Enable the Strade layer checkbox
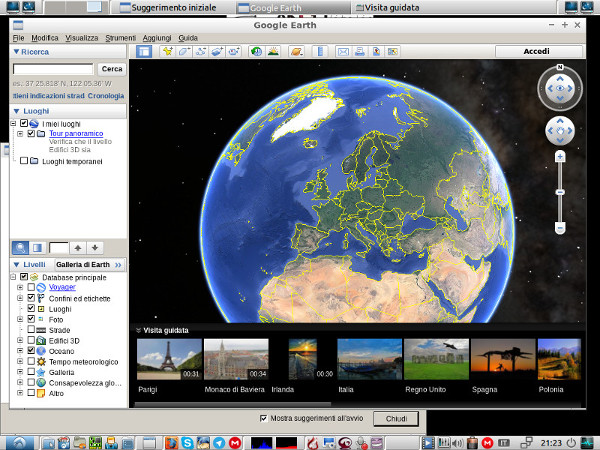Viewport: 600px width, 450px height. point(31,329)
